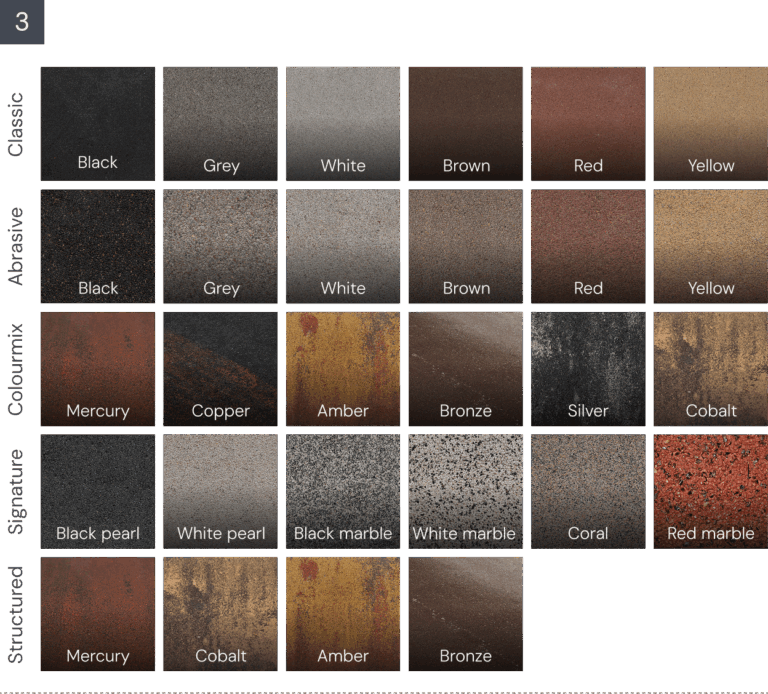768x694 pixels.
Task: Pick the Colourmix Amber swatch
Action: pos(343,369)
